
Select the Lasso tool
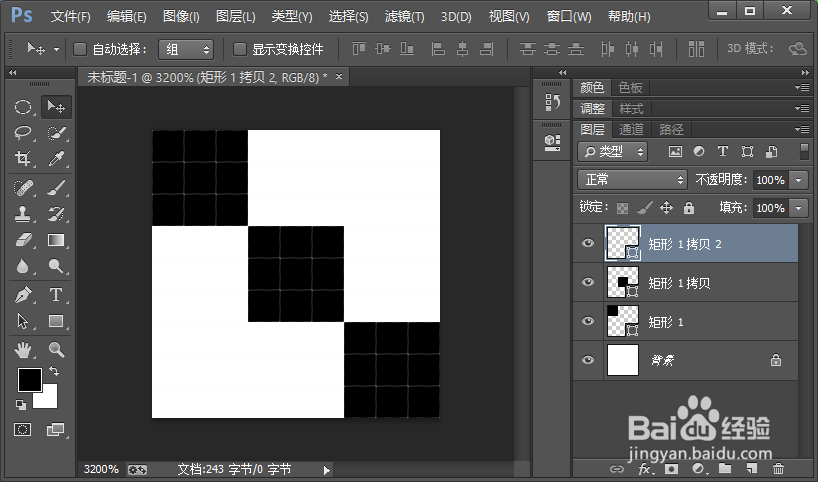(x=23, y=132)
